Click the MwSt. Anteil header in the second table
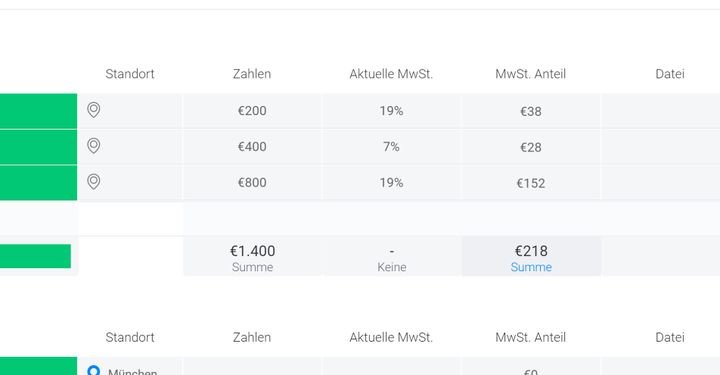This screenshot has height=375, width=720. click(531, 337)
